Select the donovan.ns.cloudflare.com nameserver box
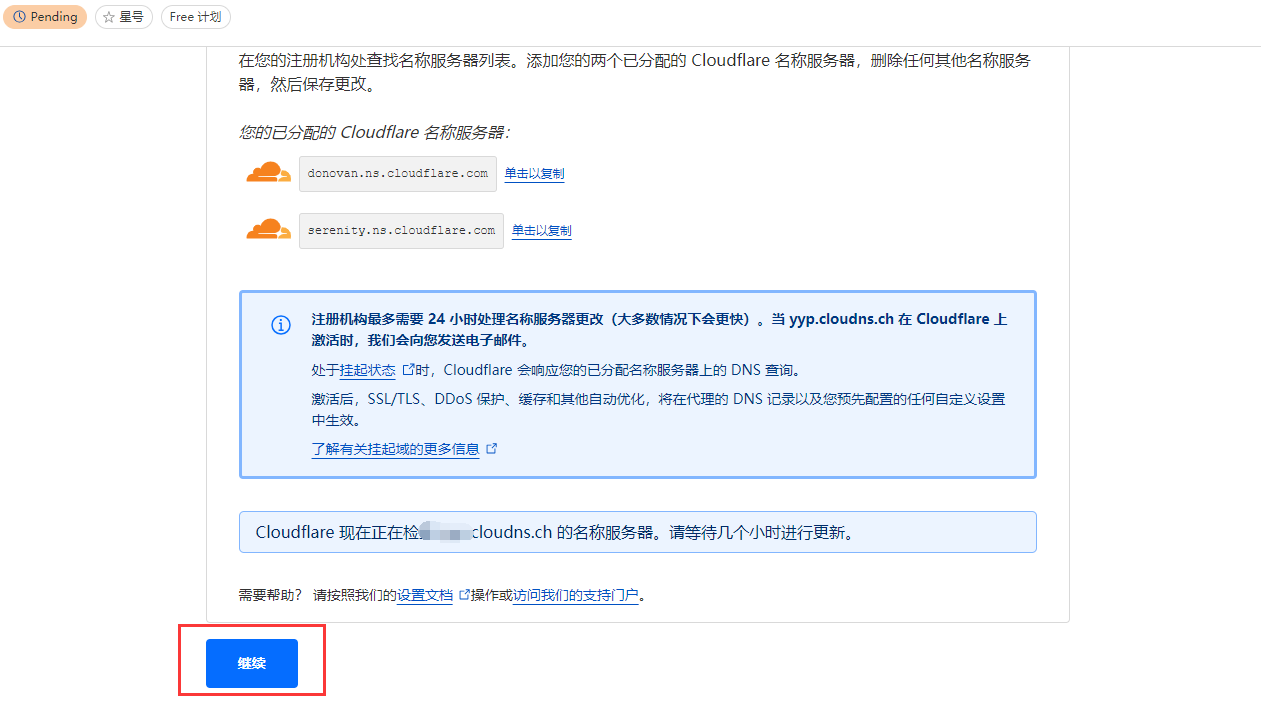This screenshot has height=722, width=1261. (398, 173)
